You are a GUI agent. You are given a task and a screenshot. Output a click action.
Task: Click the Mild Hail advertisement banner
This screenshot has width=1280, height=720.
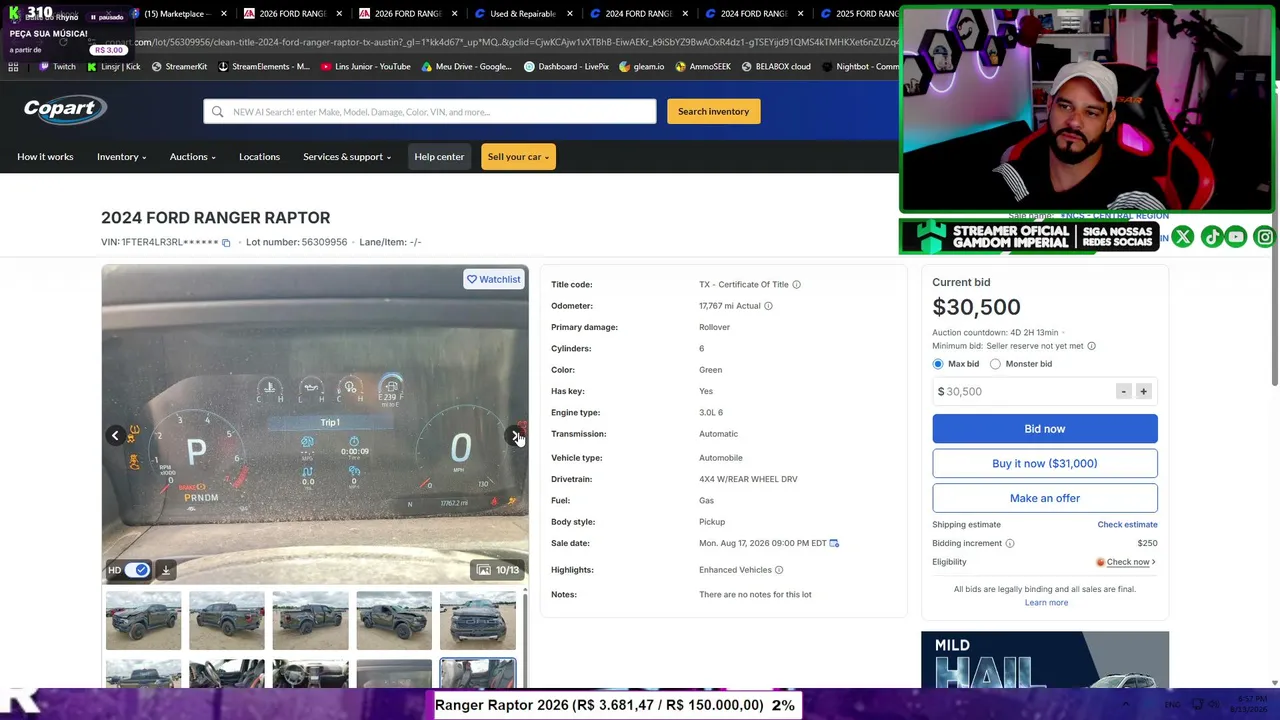coord(1045,660)
